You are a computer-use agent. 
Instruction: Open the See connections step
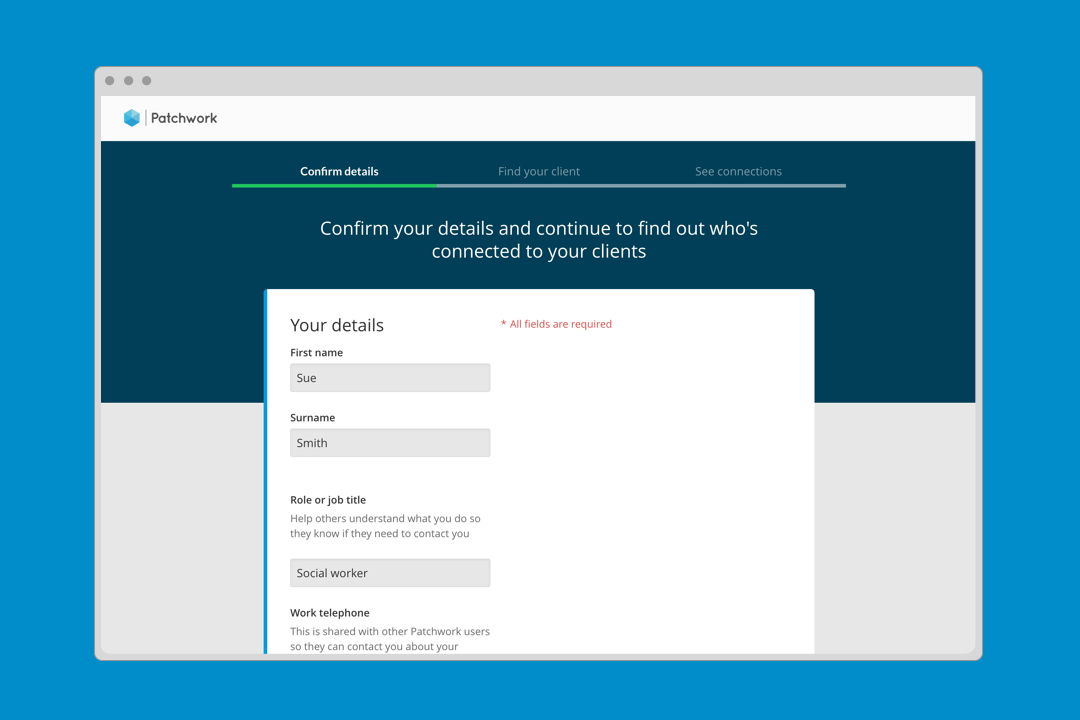point(738,171)
